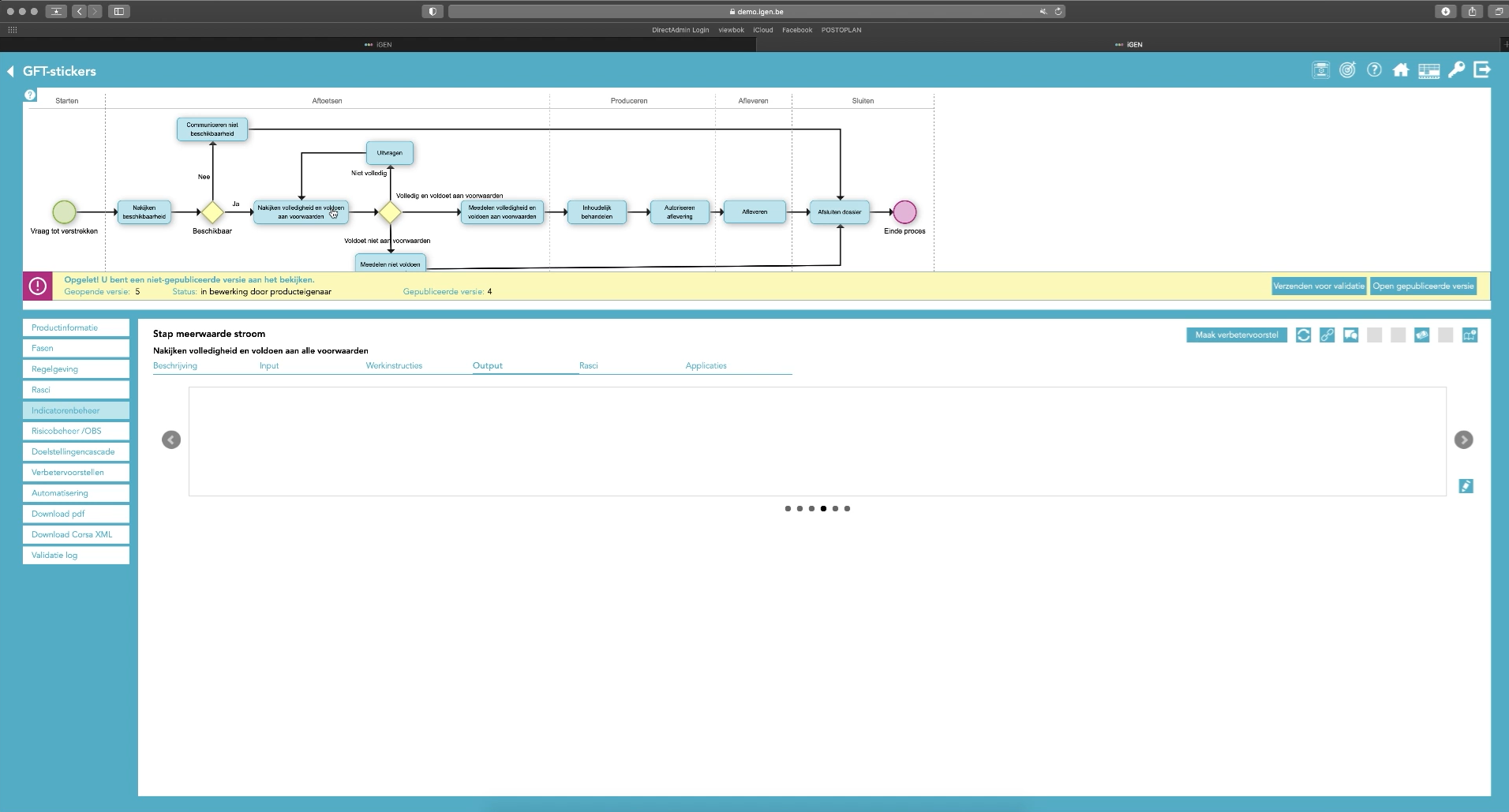Open Indicatorenbeheer in the sidebar
The image size is (1509, 812).
pyautogui.click(x=76, y=410)
